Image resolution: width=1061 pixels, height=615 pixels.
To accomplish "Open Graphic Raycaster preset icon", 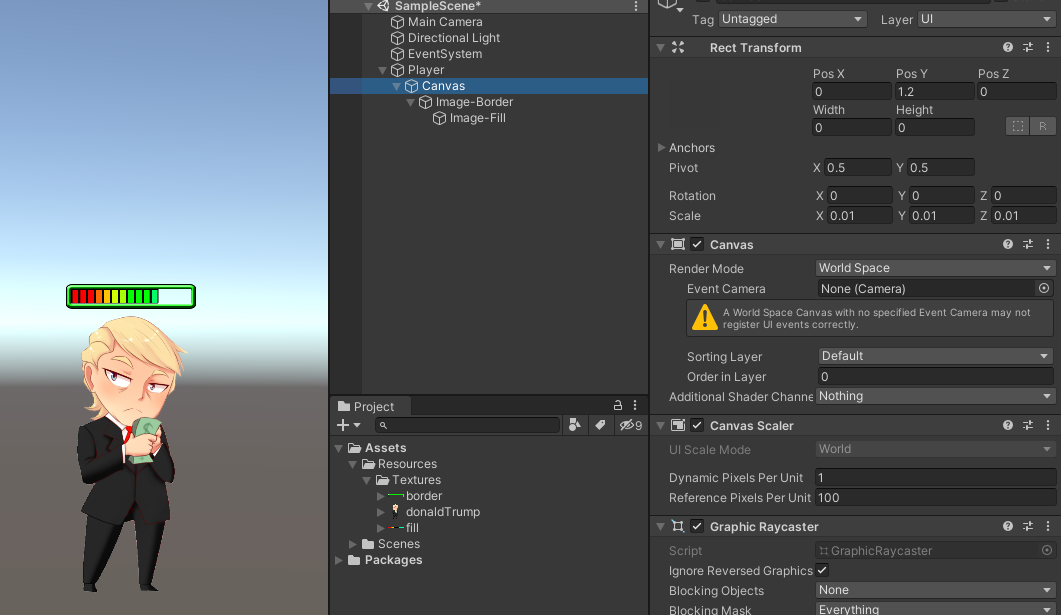I will point(1028,526).
